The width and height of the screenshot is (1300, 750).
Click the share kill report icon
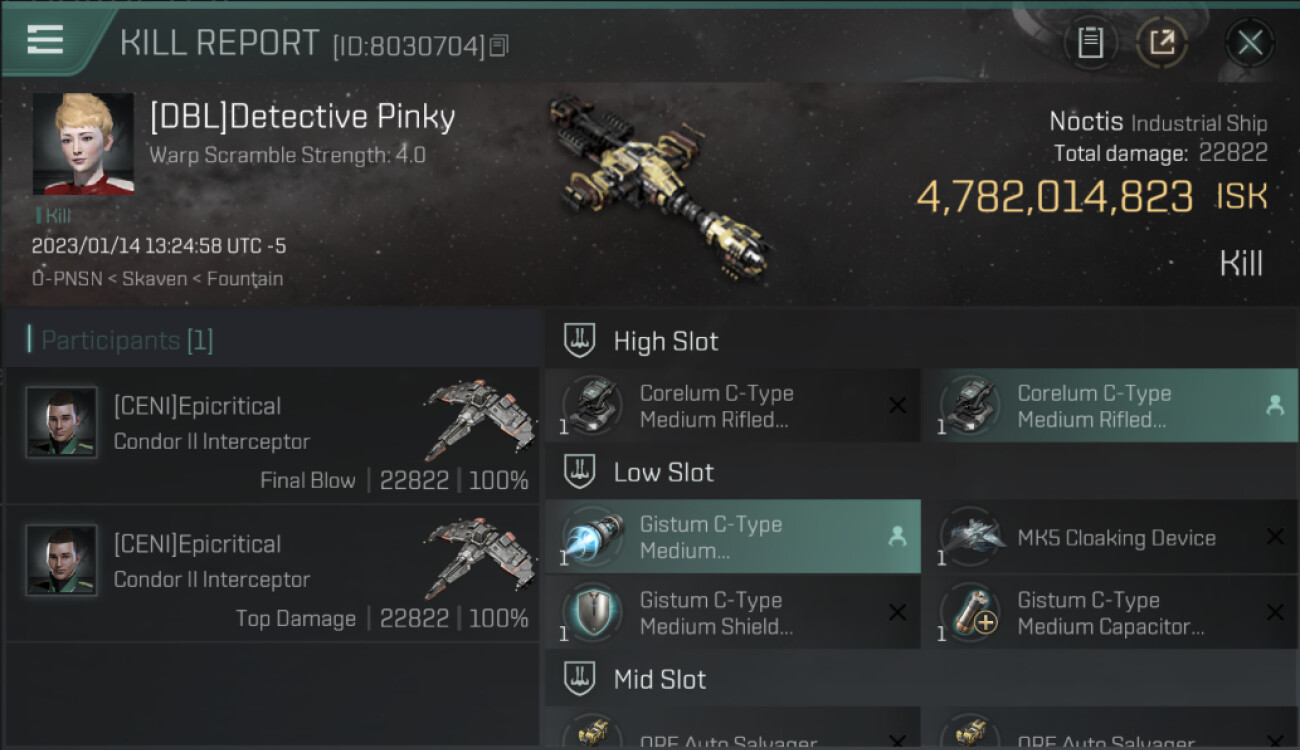1162,43
